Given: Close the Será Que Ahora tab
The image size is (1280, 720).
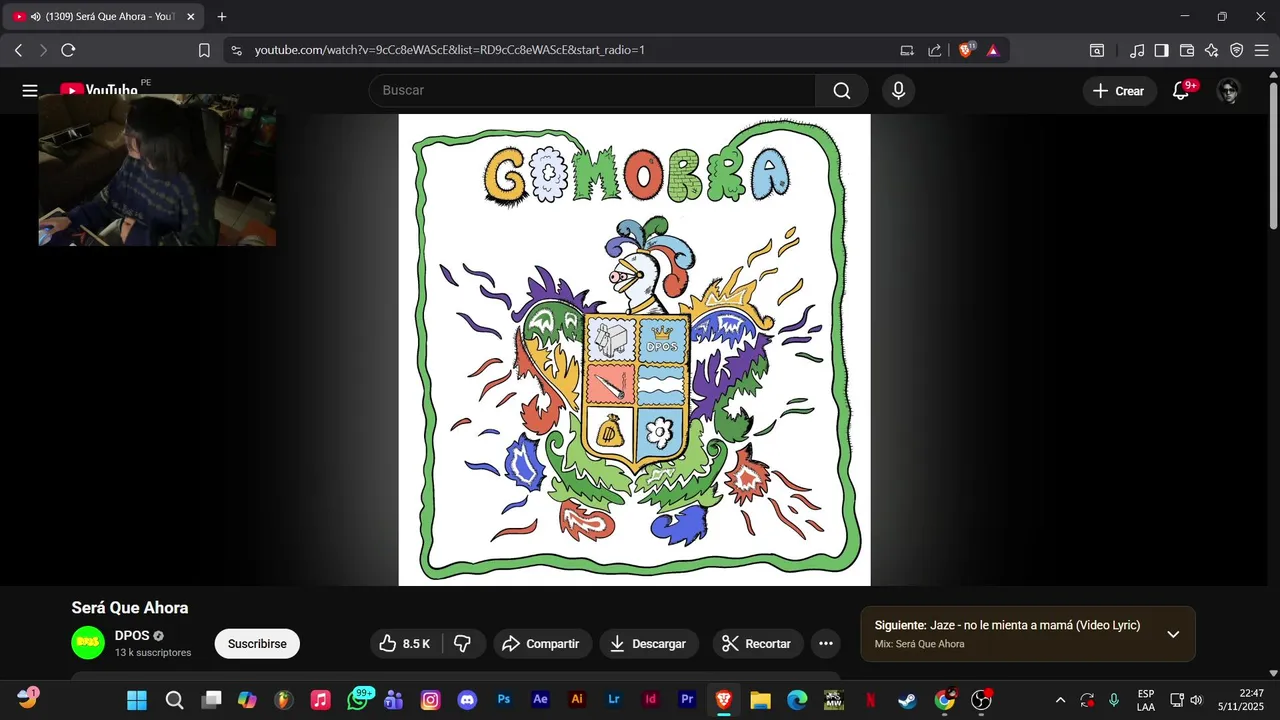Looking at the screenshot, I should tap(191, 17).
